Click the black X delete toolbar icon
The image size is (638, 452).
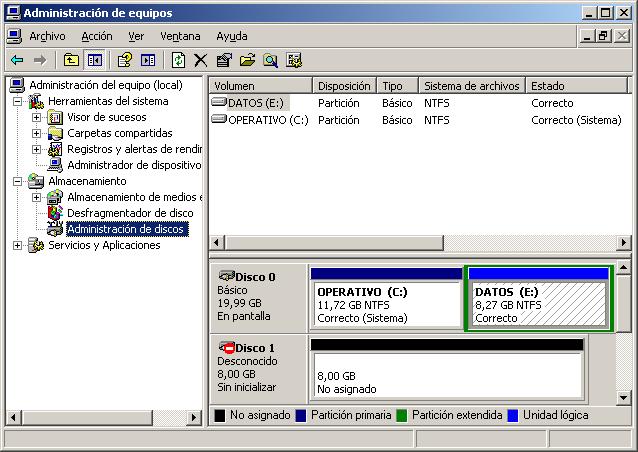point(201,60)
